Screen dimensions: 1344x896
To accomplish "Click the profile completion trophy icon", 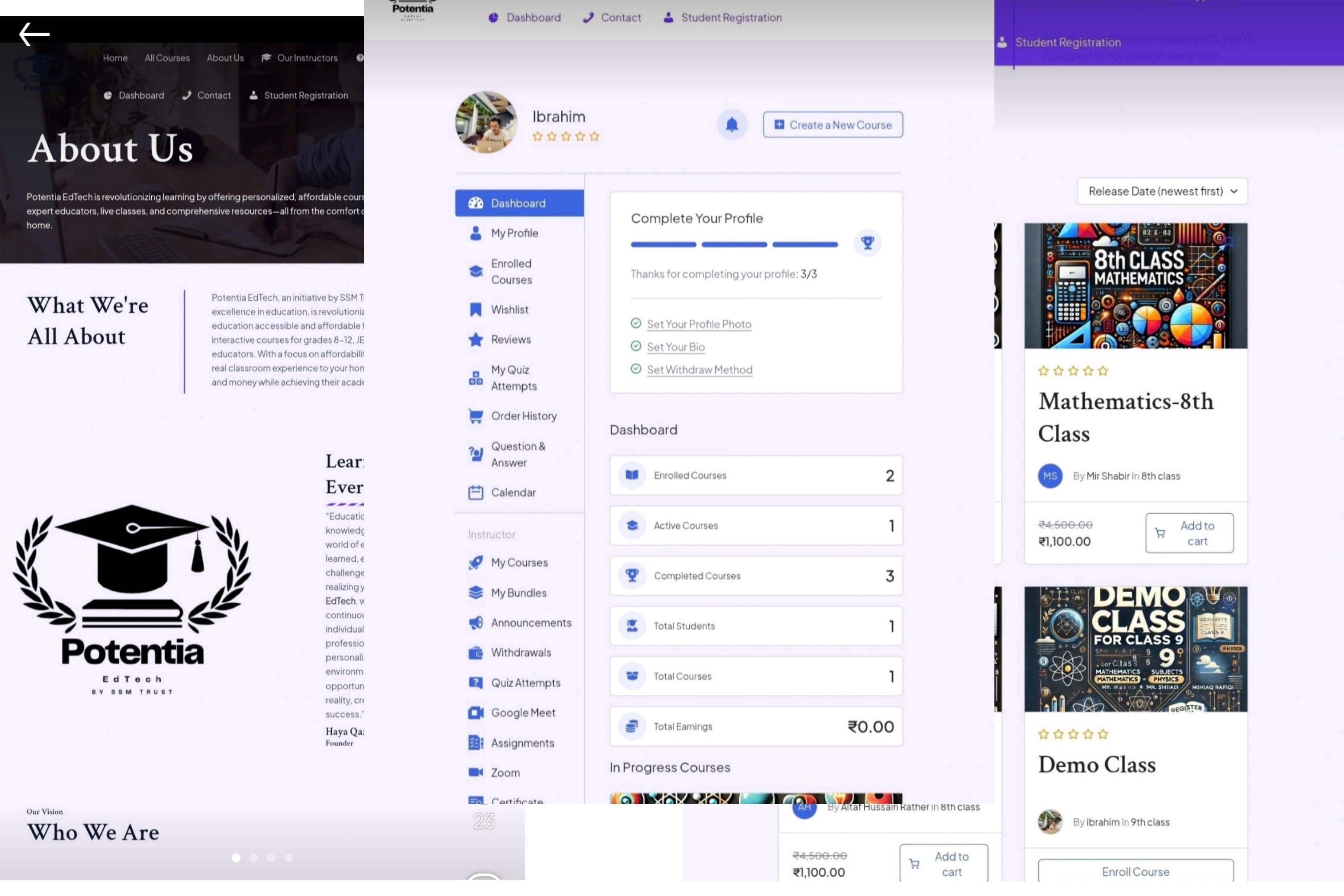I will 867,243.
